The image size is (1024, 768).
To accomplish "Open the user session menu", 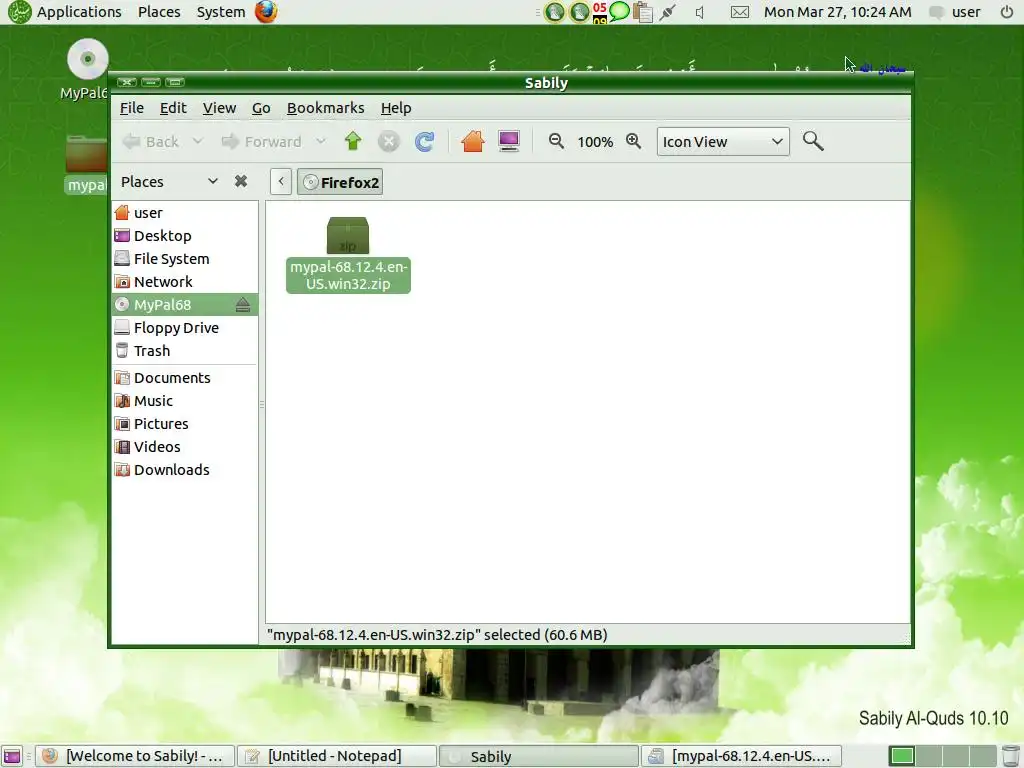I will pyautogui.click(x=957, y=12).
